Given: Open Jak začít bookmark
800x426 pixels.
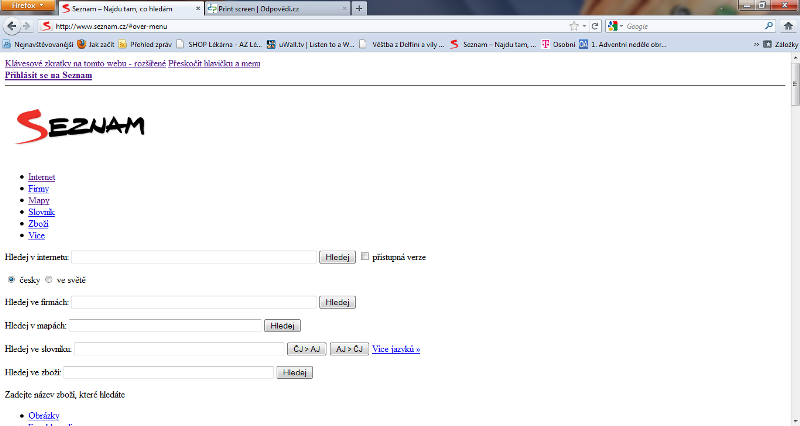Looking at the screenshot, I should [96, 44].
